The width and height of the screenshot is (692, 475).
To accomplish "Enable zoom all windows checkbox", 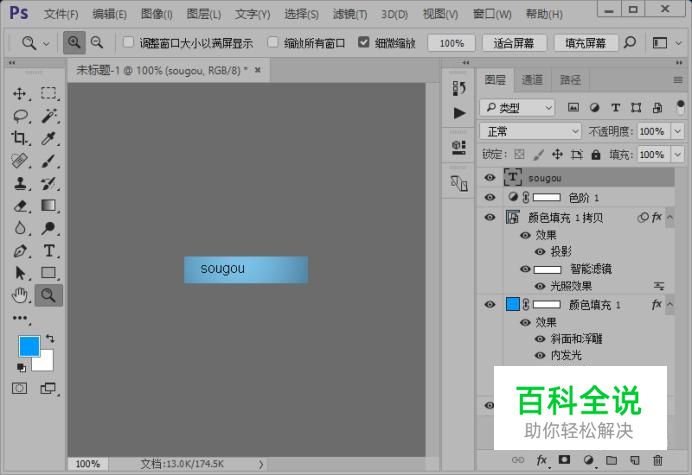I will pos(273,42).
